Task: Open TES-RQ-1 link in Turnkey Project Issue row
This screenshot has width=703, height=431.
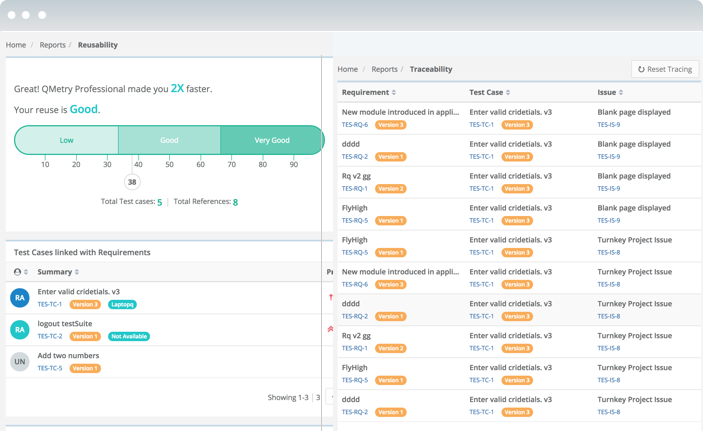Action: click(354, 348)
